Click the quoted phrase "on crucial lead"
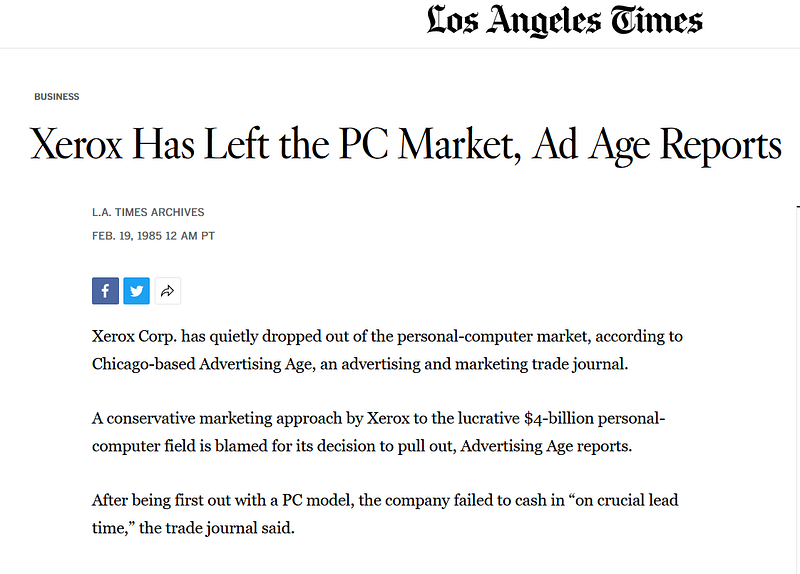 tap(622, 501)
